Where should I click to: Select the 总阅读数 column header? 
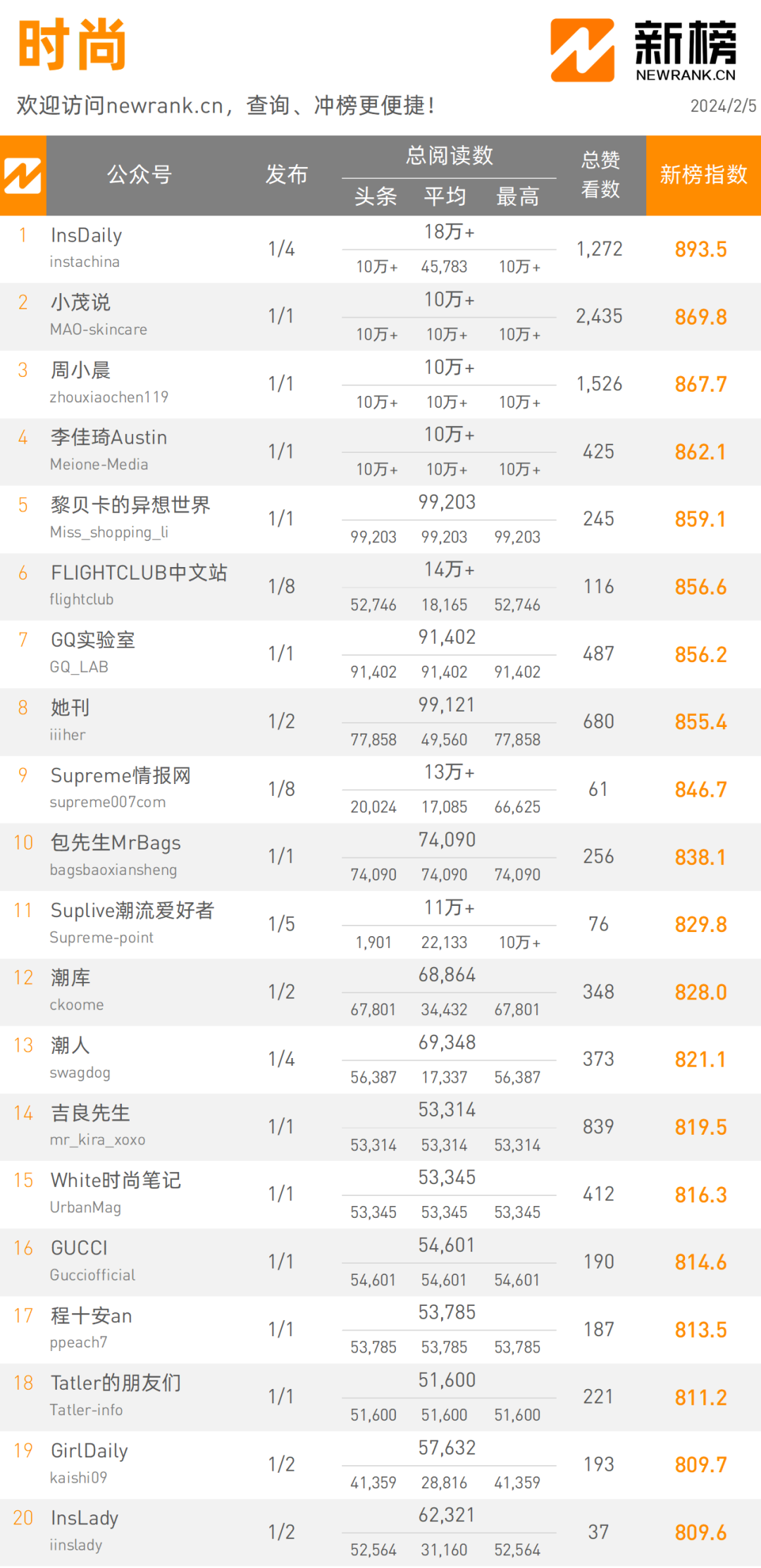[449, 156]
